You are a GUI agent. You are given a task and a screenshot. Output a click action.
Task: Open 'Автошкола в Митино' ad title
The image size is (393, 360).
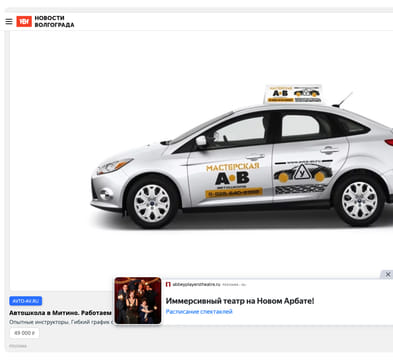(60, 313)
